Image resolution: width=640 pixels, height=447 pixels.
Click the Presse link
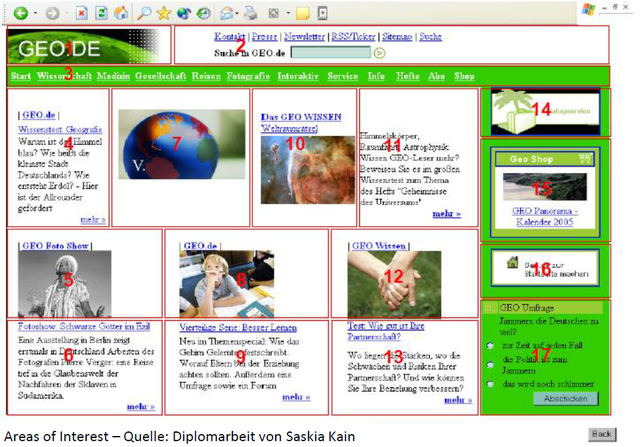pos(264,36)
